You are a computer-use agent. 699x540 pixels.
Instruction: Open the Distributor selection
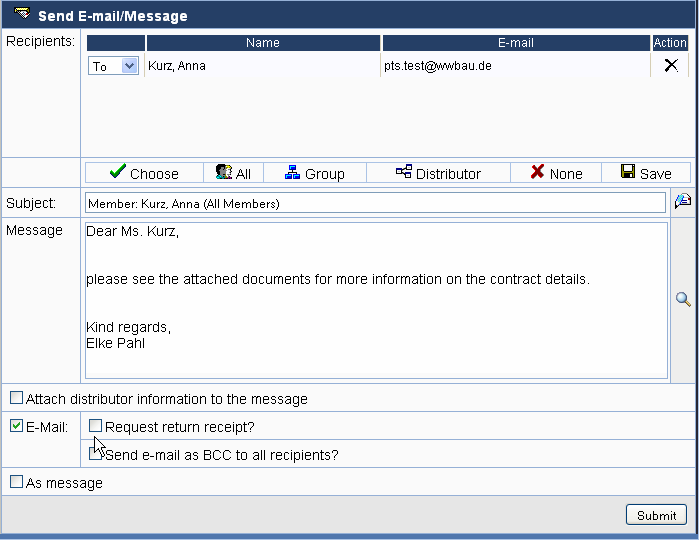(x=438, y=173)
